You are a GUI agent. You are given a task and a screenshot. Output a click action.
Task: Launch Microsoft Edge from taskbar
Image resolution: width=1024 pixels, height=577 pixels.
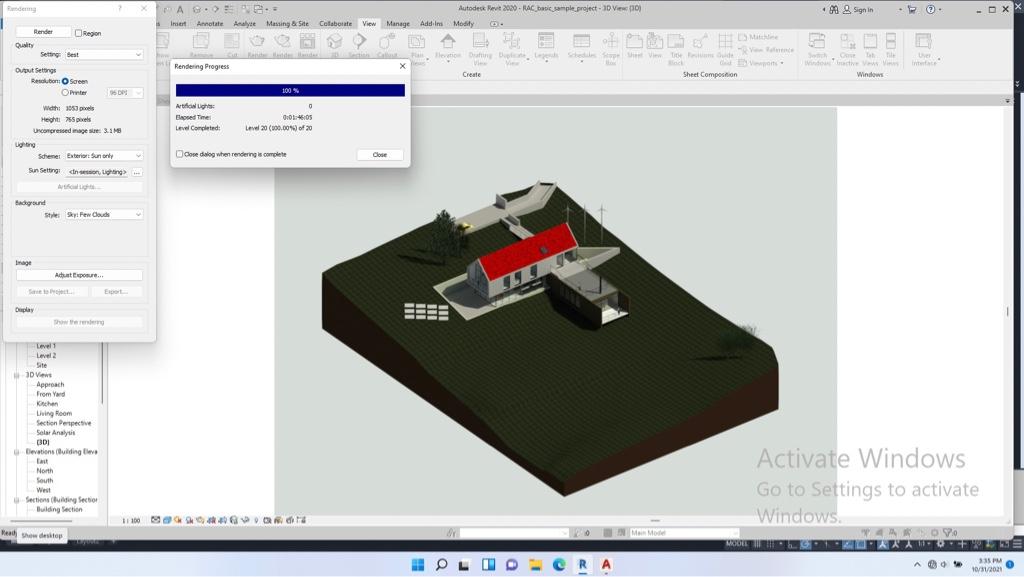click(559, 565)
